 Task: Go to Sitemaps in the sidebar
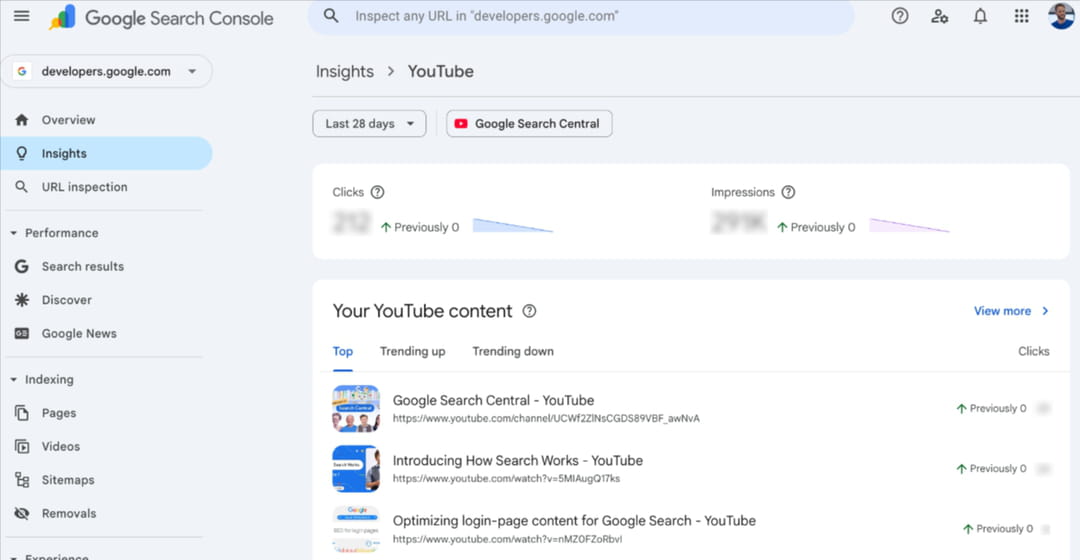(x=67, y=480)
